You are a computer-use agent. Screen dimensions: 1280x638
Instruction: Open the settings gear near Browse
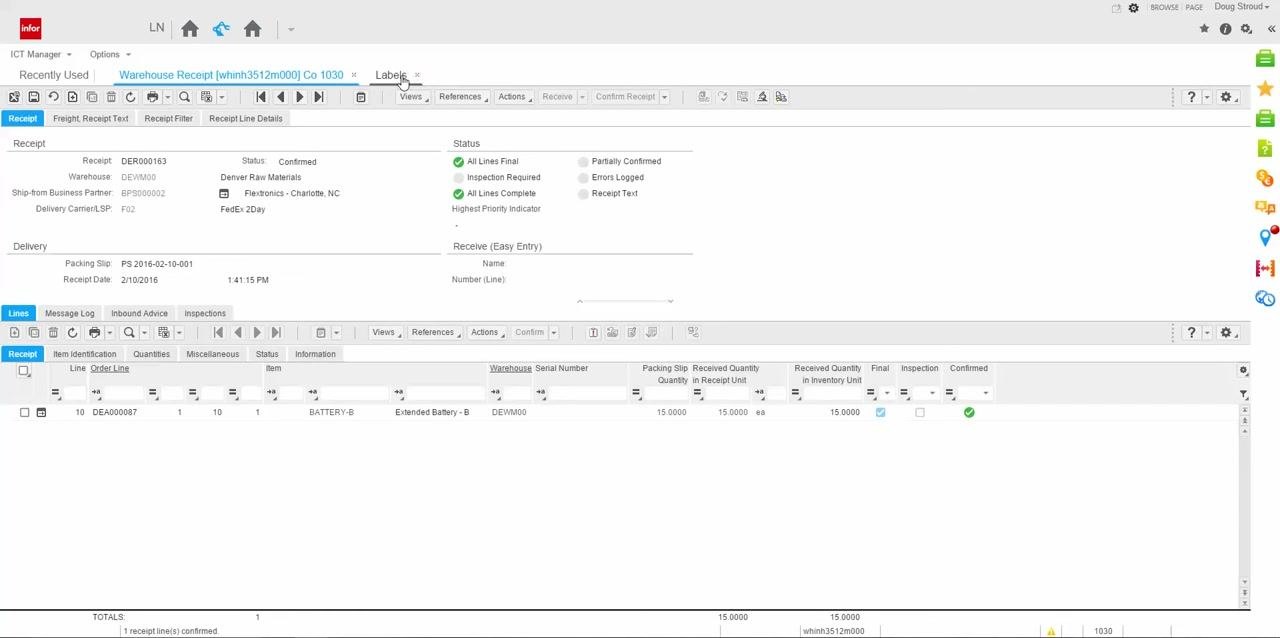[x=1133, y=8]
